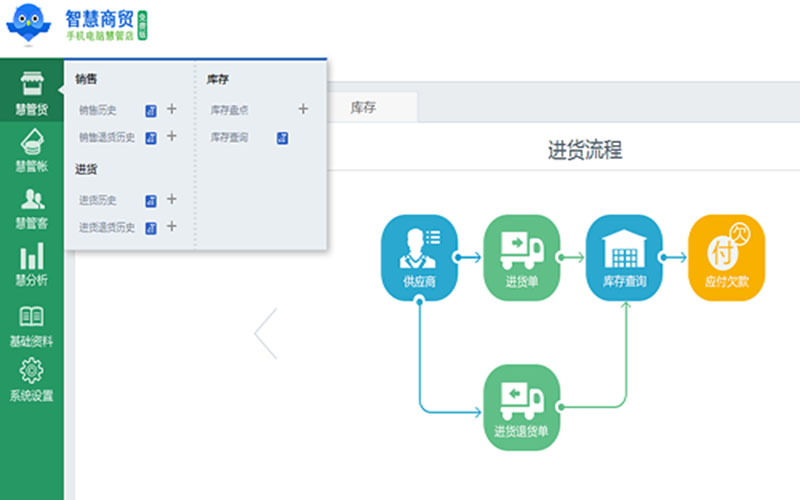Open the 慧分析 sidebar section
Screen dimensions: 800x500
tap(32, 264)
